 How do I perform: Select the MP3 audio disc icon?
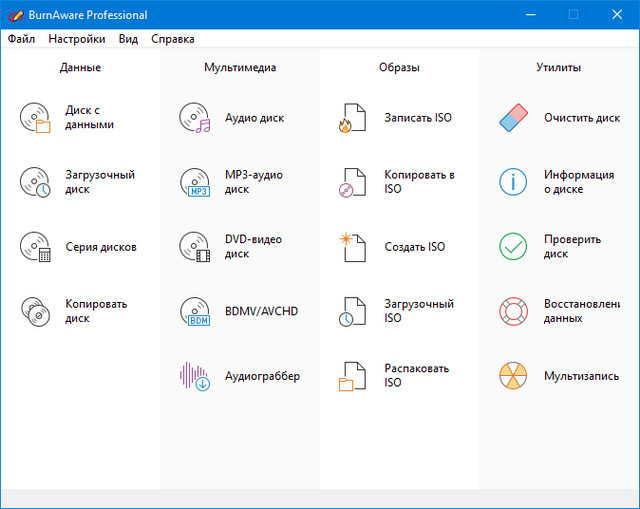(195, 182)
